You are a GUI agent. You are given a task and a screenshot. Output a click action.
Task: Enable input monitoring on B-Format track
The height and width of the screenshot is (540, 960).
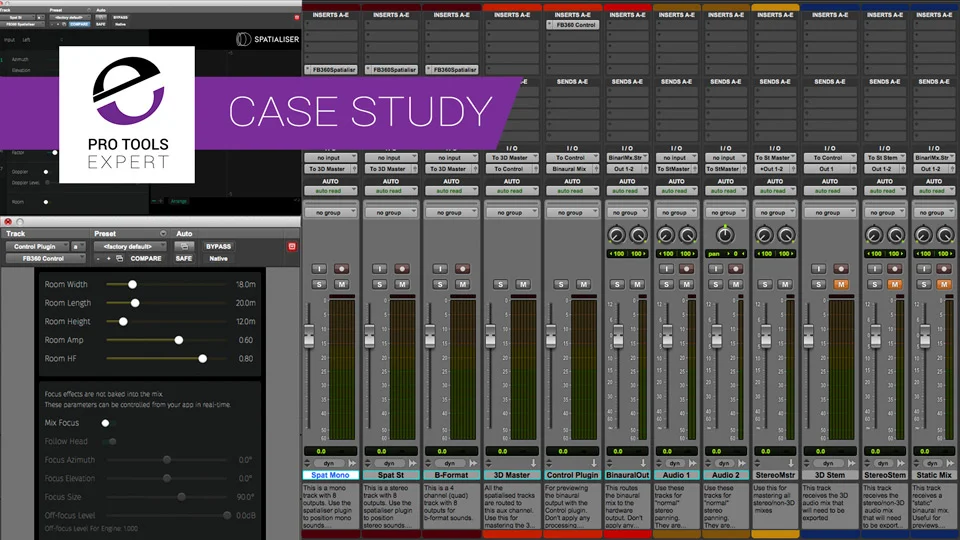440,269
